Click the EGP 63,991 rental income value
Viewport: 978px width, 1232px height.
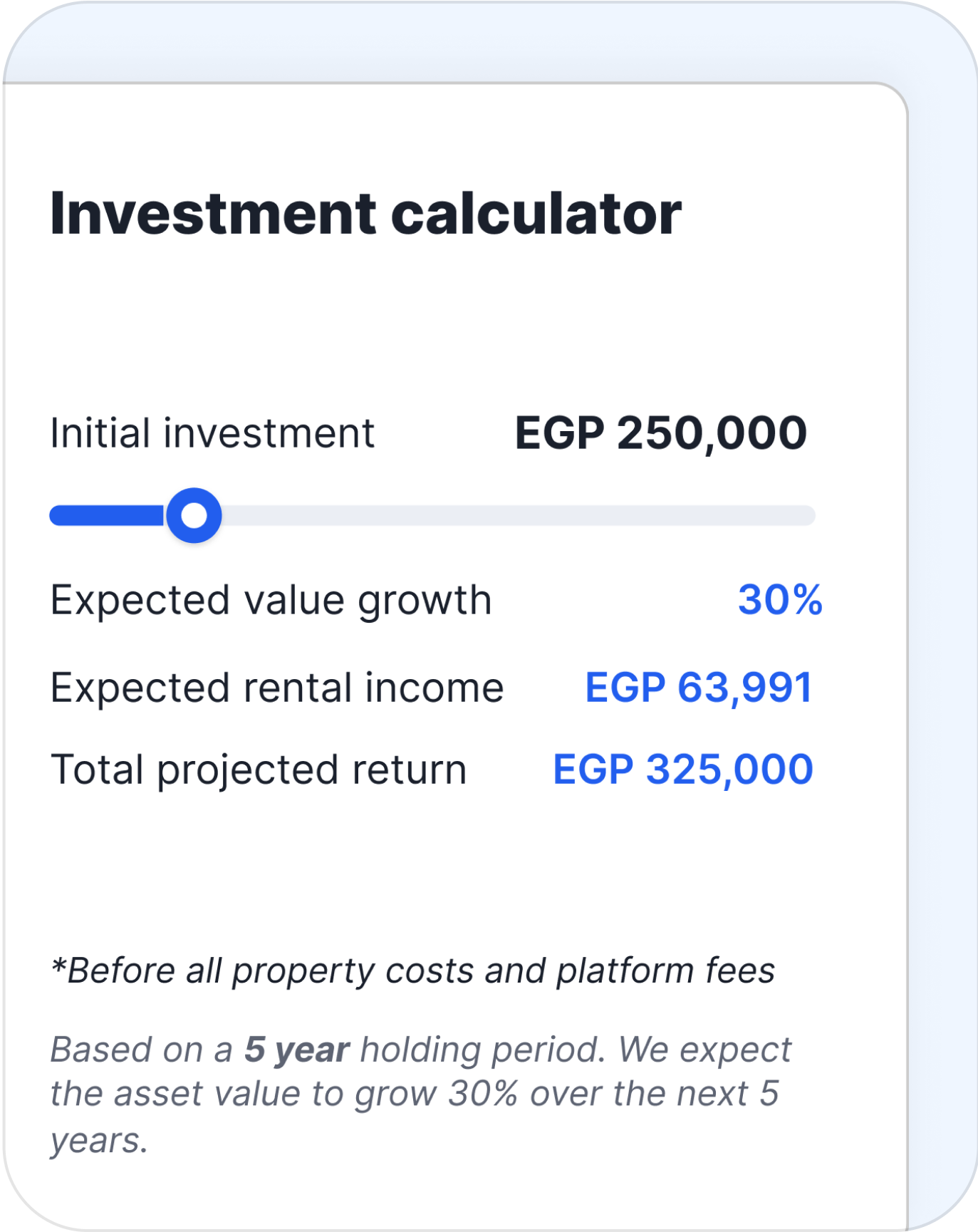[698, 688]
